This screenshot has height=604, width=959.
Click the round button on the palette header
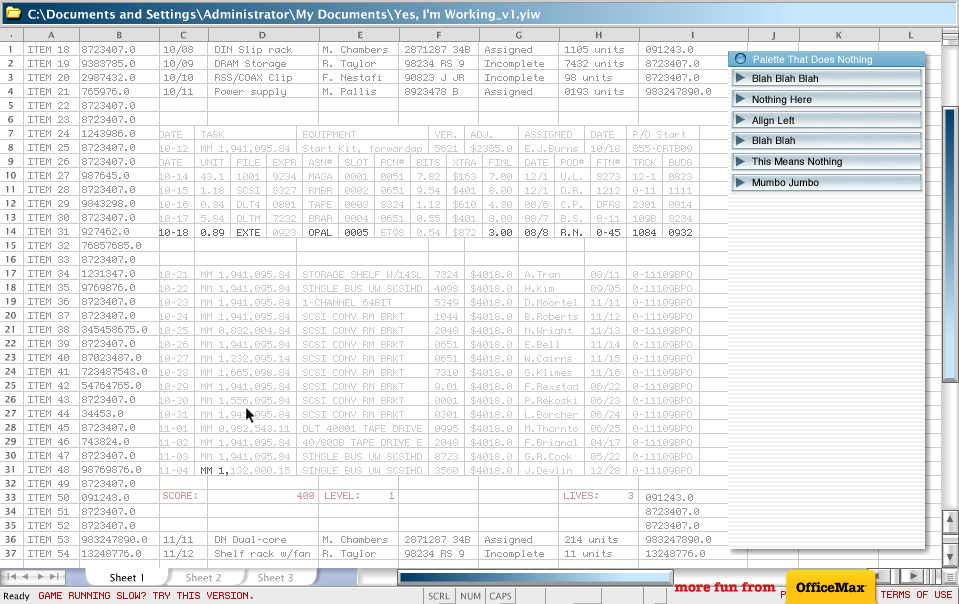pyautogui.click(x=741, y=59)
